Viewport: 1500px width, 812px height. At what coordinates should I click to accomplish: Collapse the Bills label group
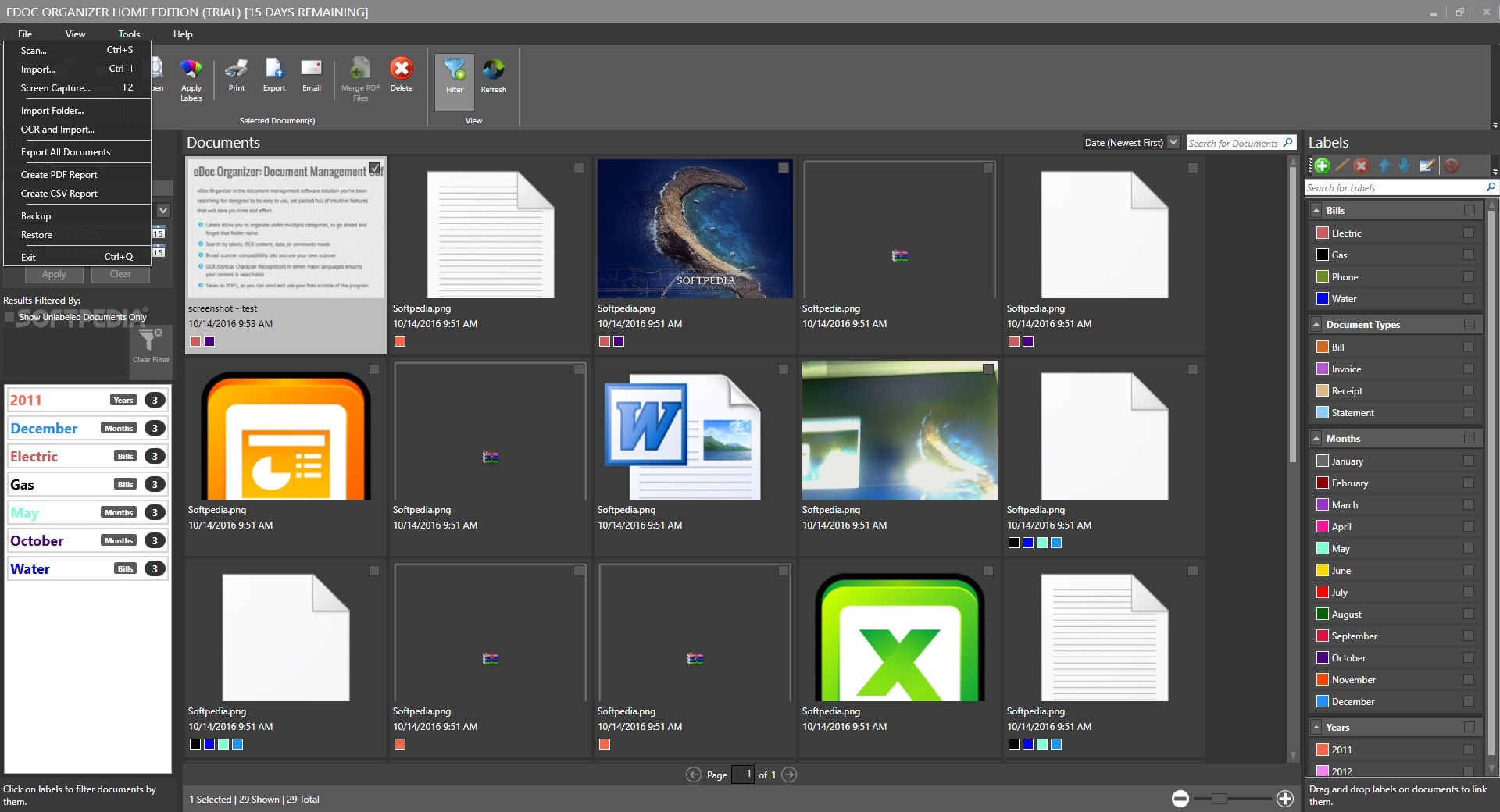tap(1316, 210)
